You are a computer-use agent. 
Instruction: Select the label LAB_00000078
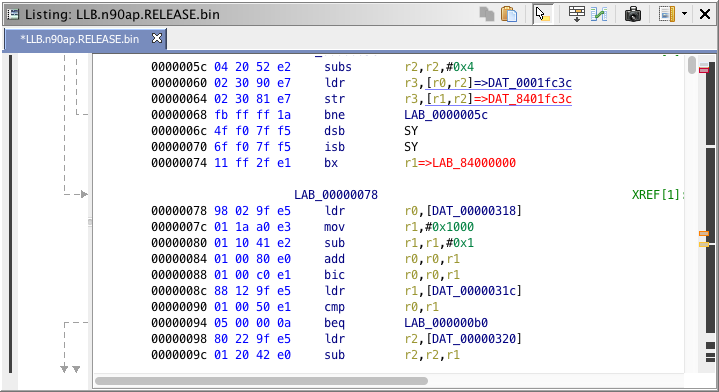pyautogui.click(x=336, y=194)
